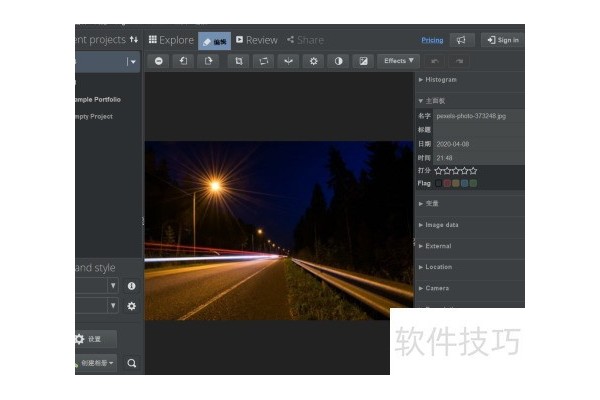Click the search magnifier icon at bottom left
The image size is (600, 400).
coord(131,364)
